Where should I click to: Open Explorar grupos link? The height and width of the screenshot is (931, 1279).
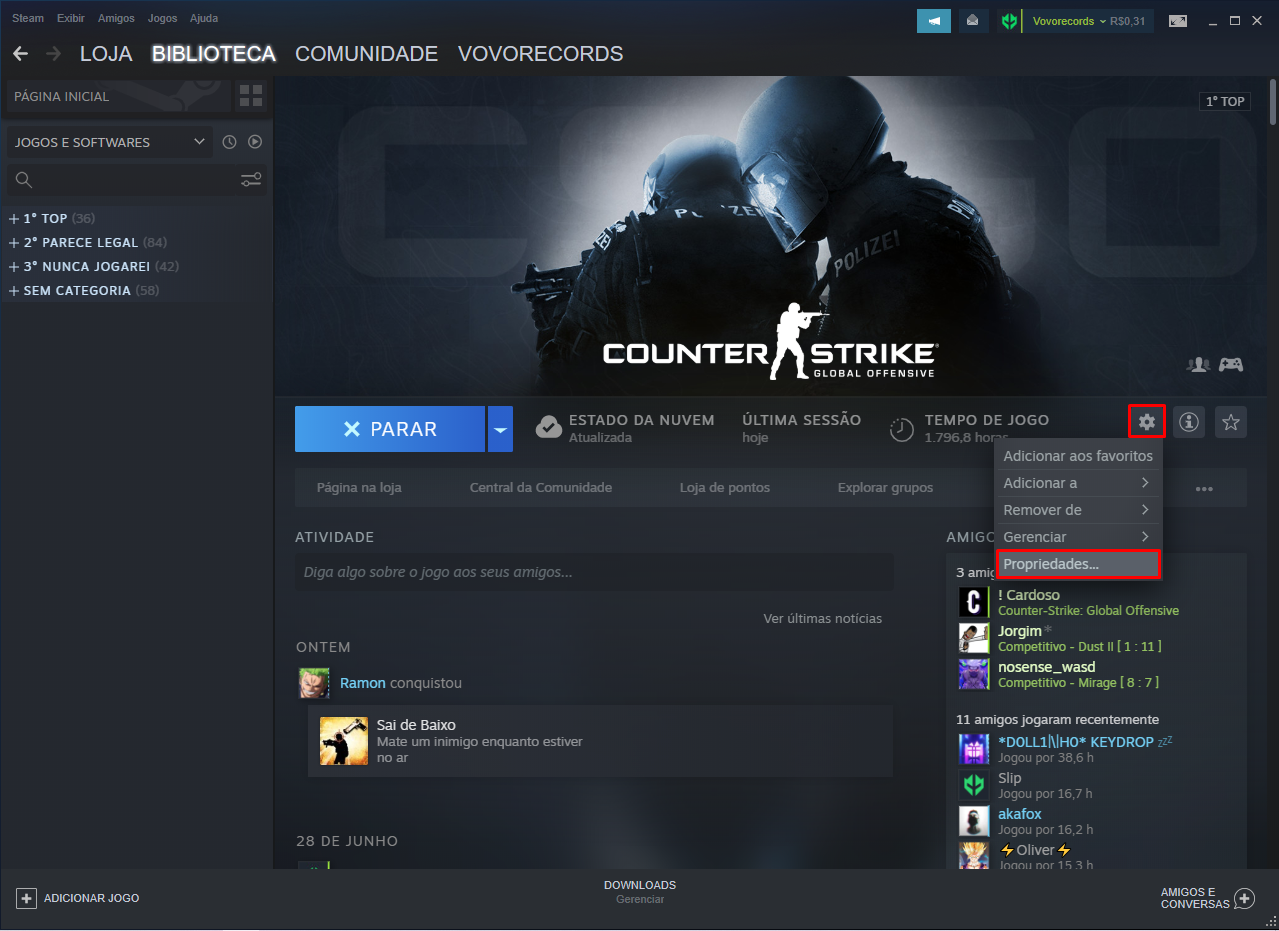[885, 488]
